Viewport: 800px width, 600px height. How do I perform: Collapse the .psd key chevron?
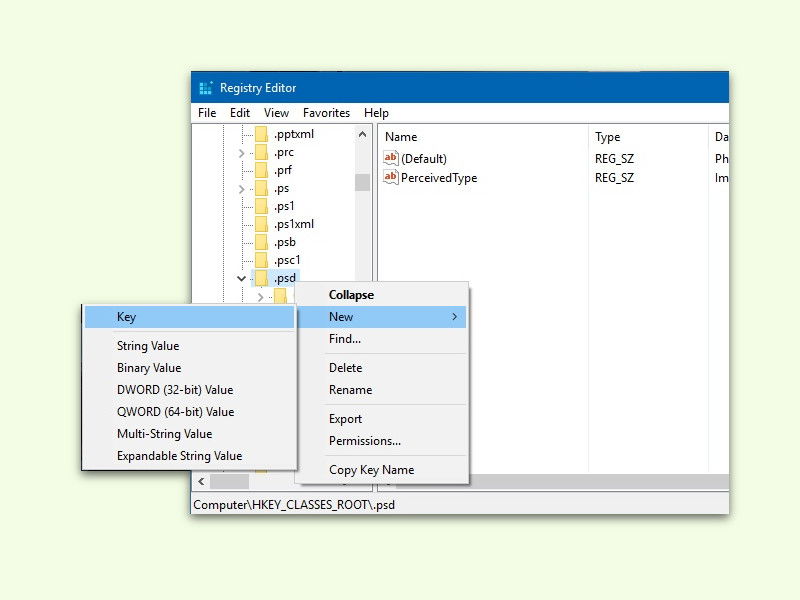(241, 279)
